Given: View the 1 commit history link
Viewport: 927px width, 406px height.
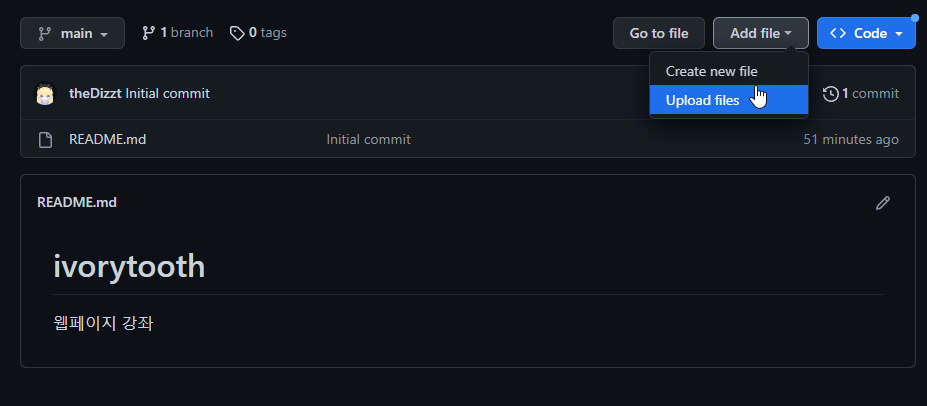Looking at the screenshot, I should click(861, 93).
